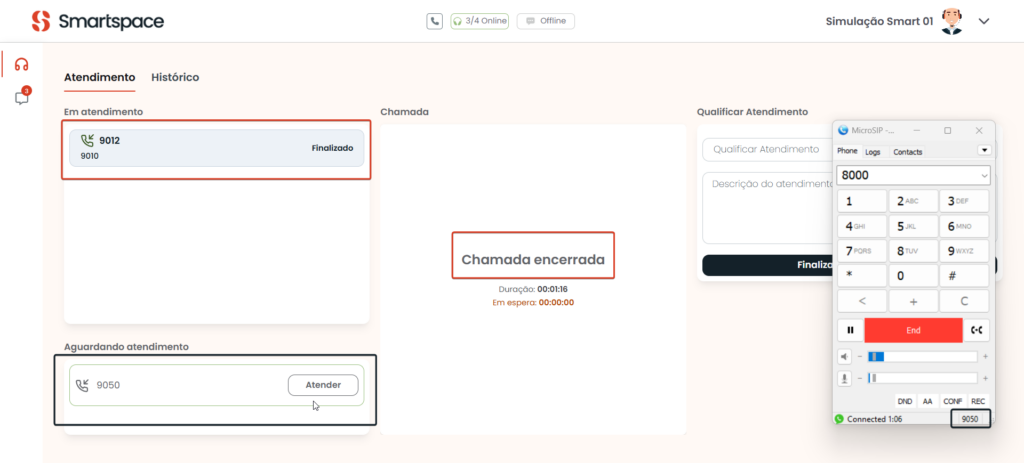Open the Logs tab in MicroSIP
Image resolution: width=1024 pixels, height=463 pixels.
click(x=873, y=152)
